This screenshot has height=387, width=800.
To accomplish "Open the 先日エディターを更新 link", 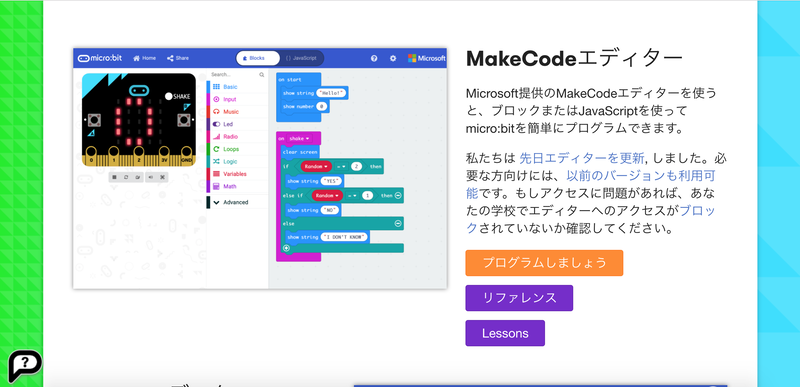I will pos(582,158).
